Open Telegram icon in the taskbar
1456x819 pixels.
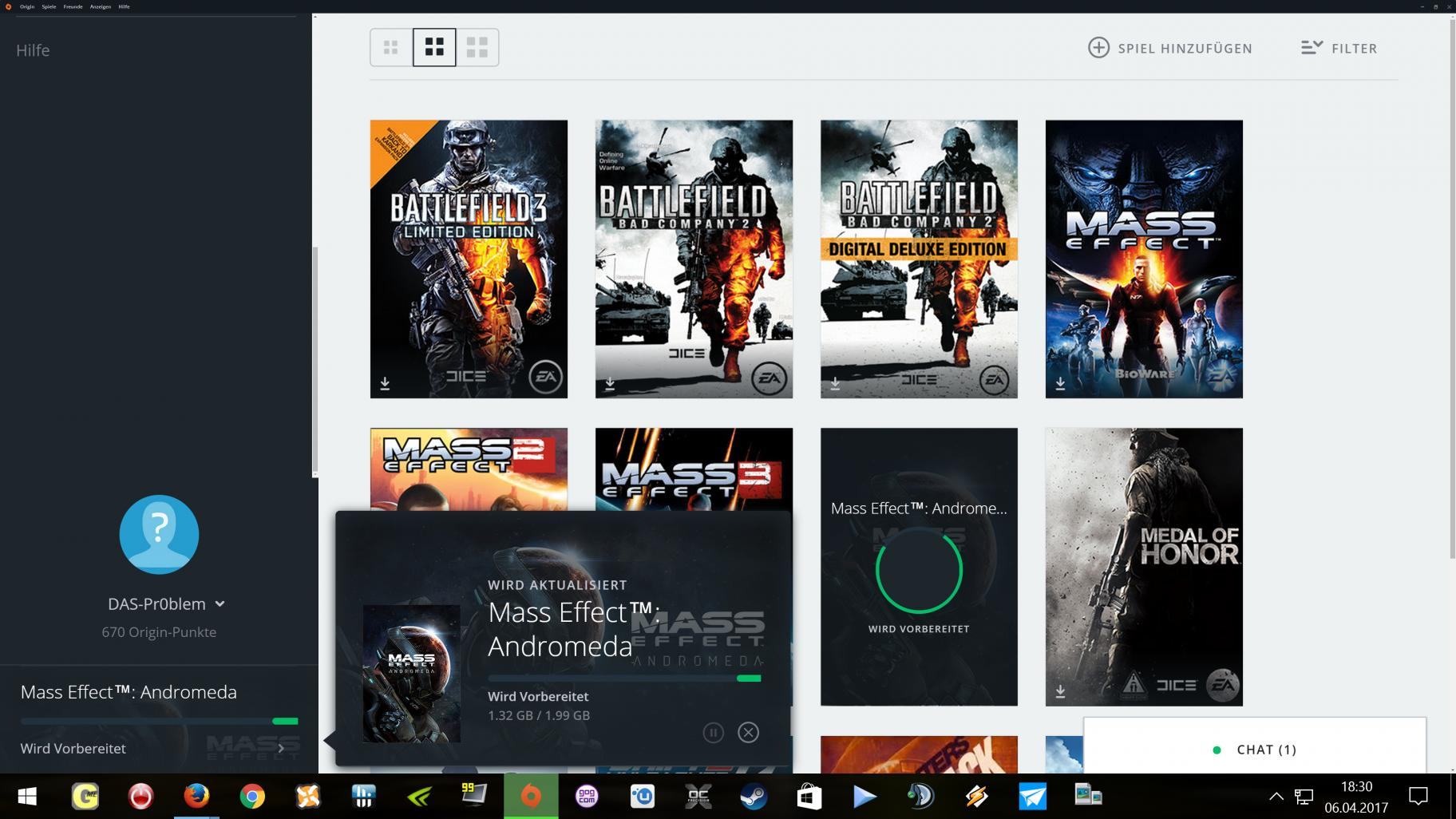coord(1032,796)
